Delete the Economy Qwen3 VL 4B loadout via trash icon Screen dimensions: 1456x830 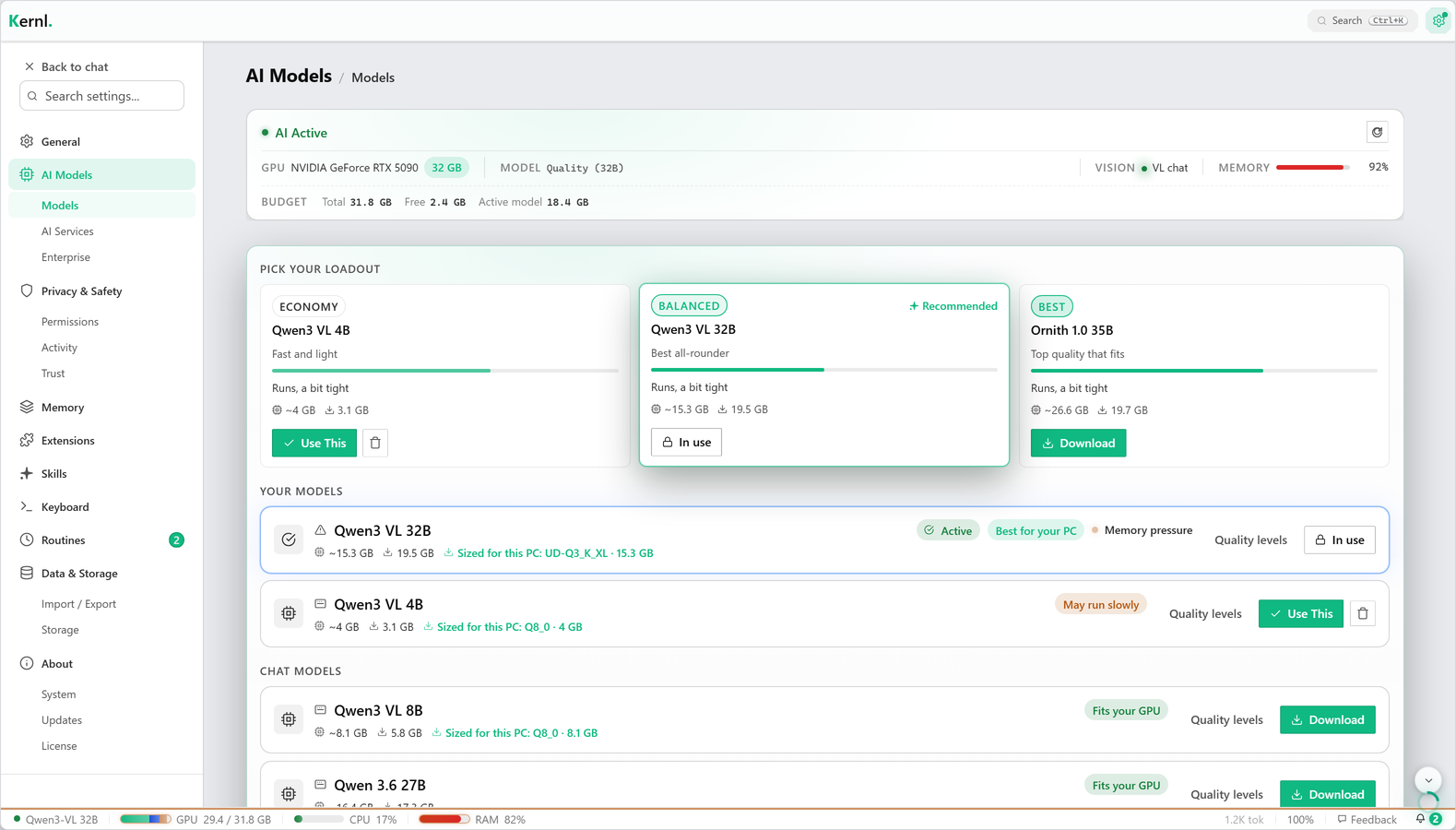click(375, 443)
